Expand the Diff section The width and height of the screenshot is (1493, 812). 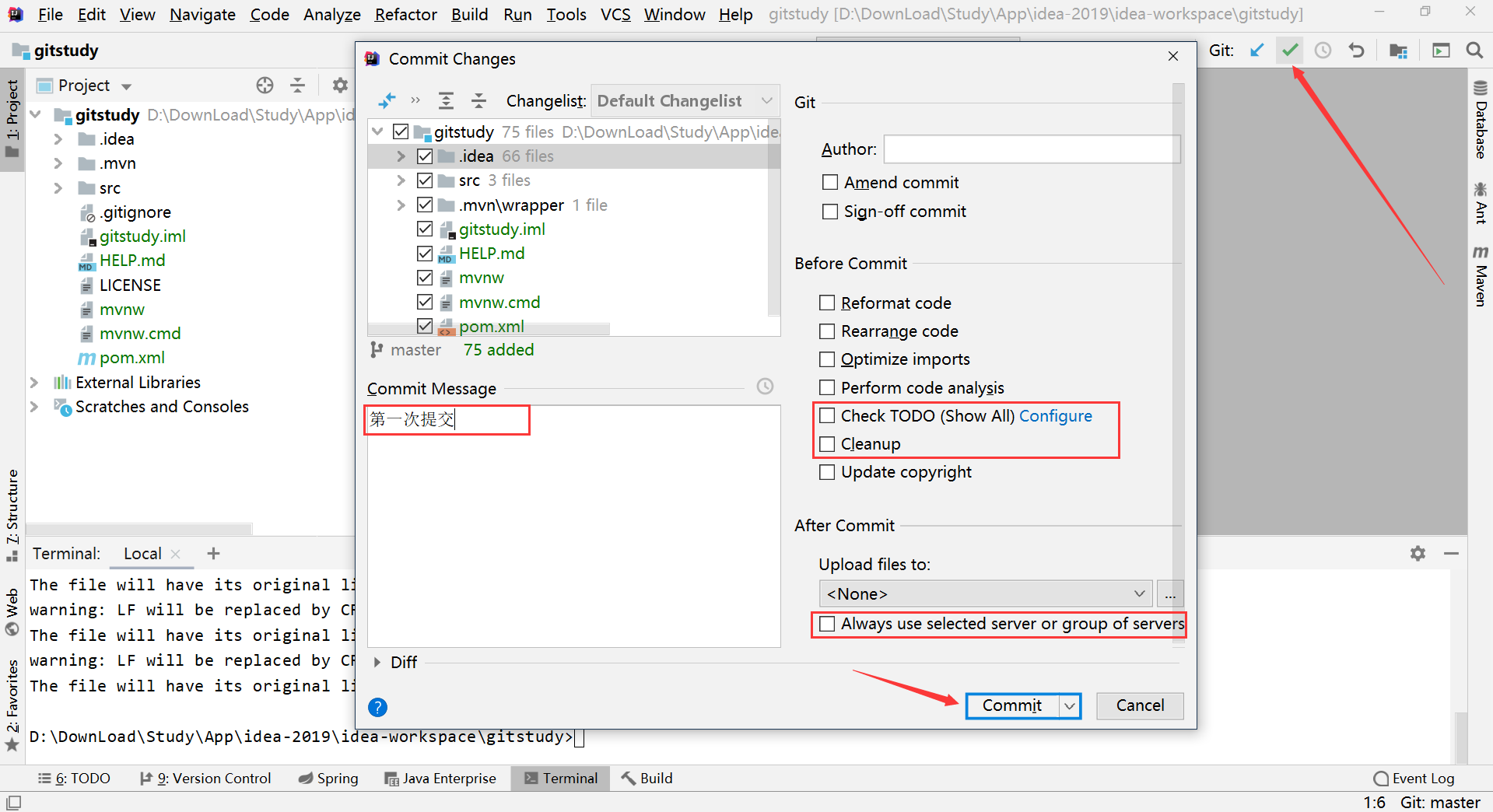point(377,663)
